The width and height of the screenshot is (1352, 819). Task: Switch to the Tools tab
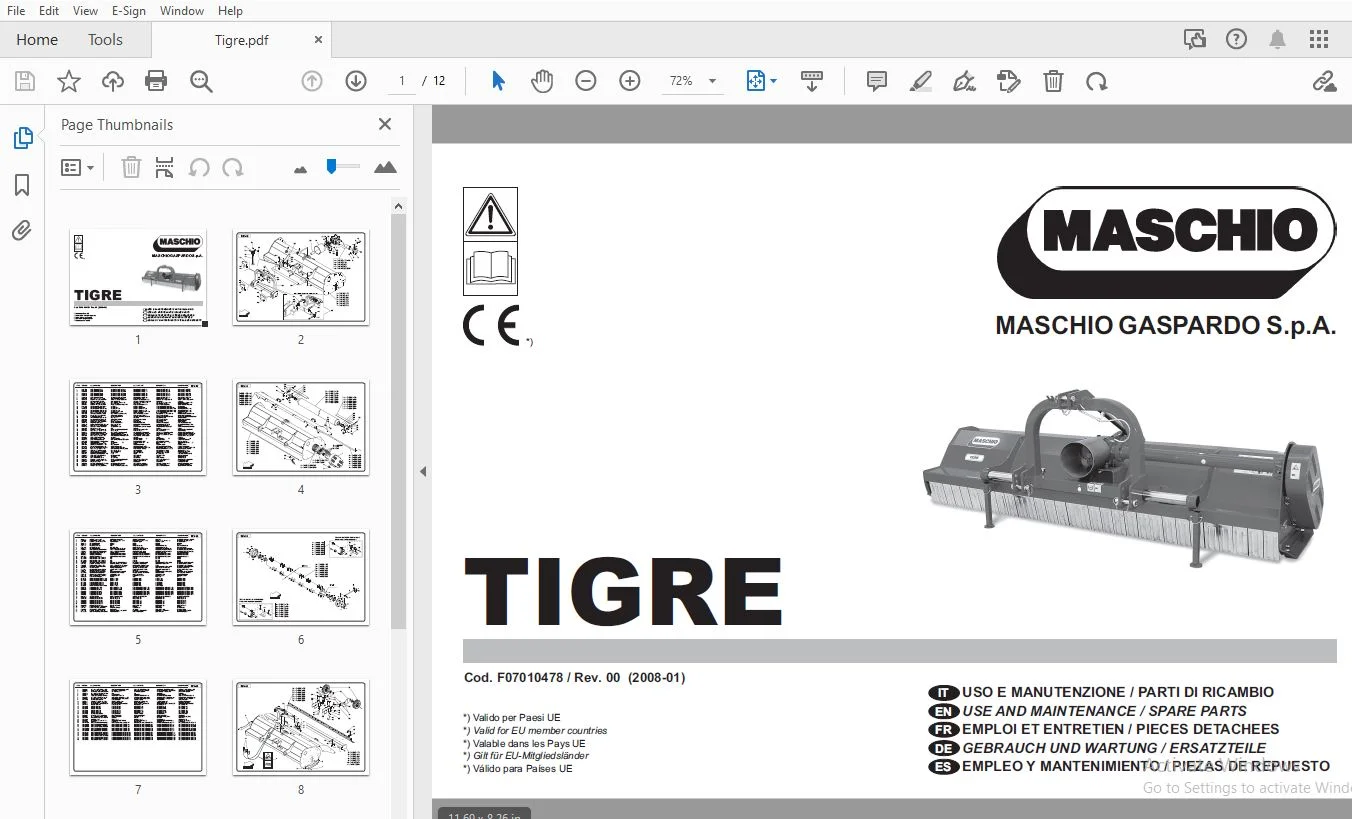pyautogui.click(x=105, y=40)
